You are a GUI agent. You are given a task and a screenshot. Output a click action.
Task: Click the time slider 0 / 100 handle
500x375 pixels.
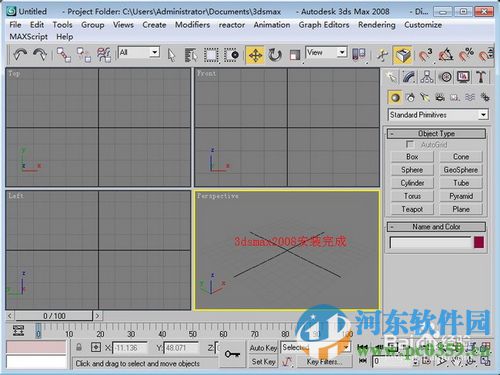(x=54, y=316)
